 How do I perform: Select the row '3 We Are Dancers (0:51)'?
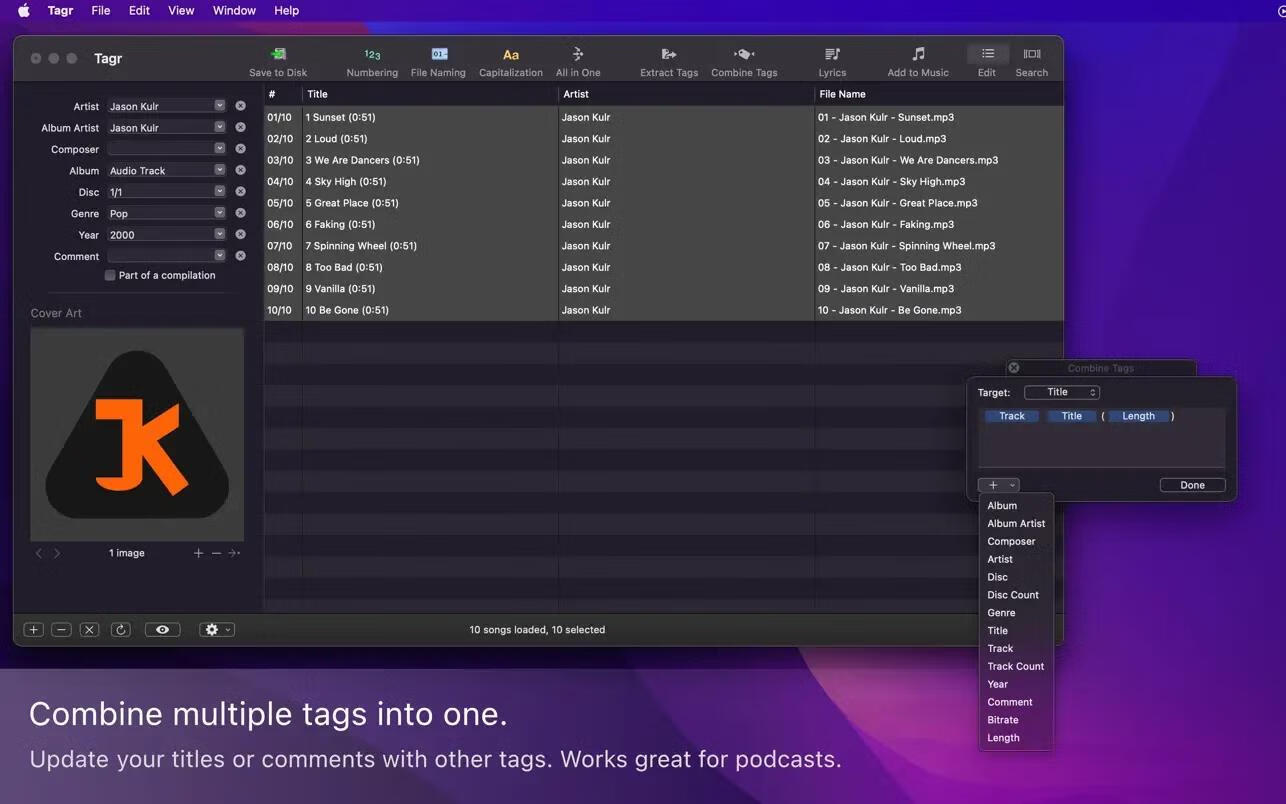[x=663, y=160]
